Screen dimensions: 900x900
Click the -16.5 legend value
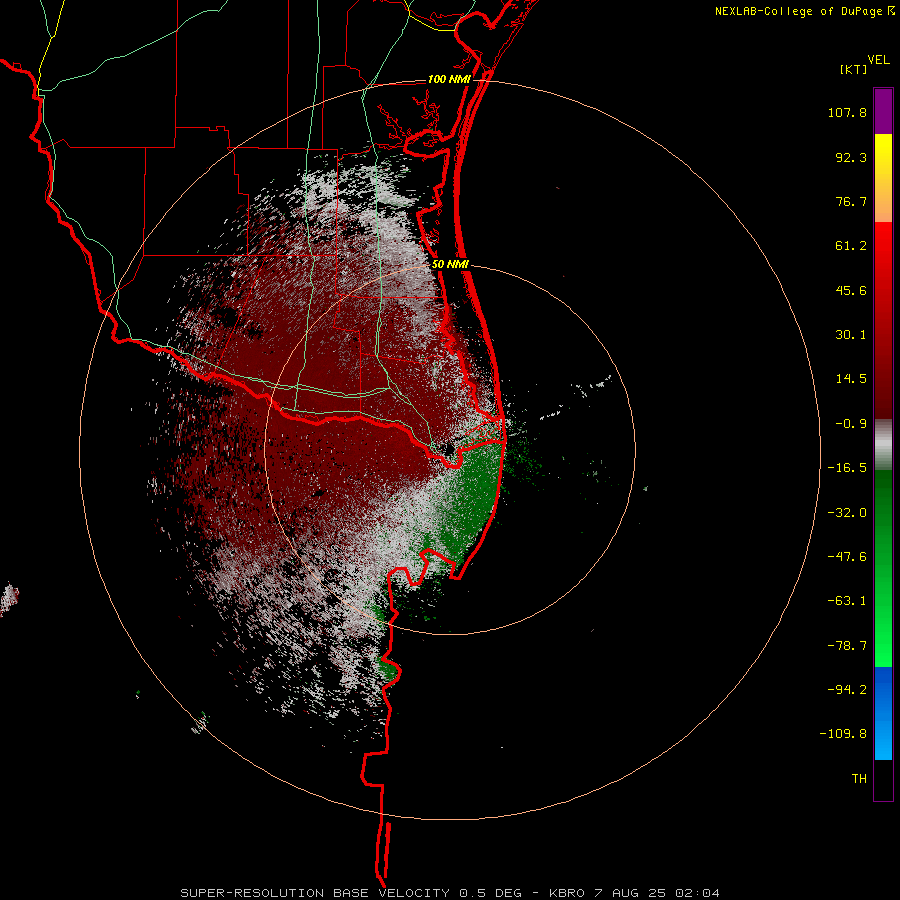[x=847, y=468]
